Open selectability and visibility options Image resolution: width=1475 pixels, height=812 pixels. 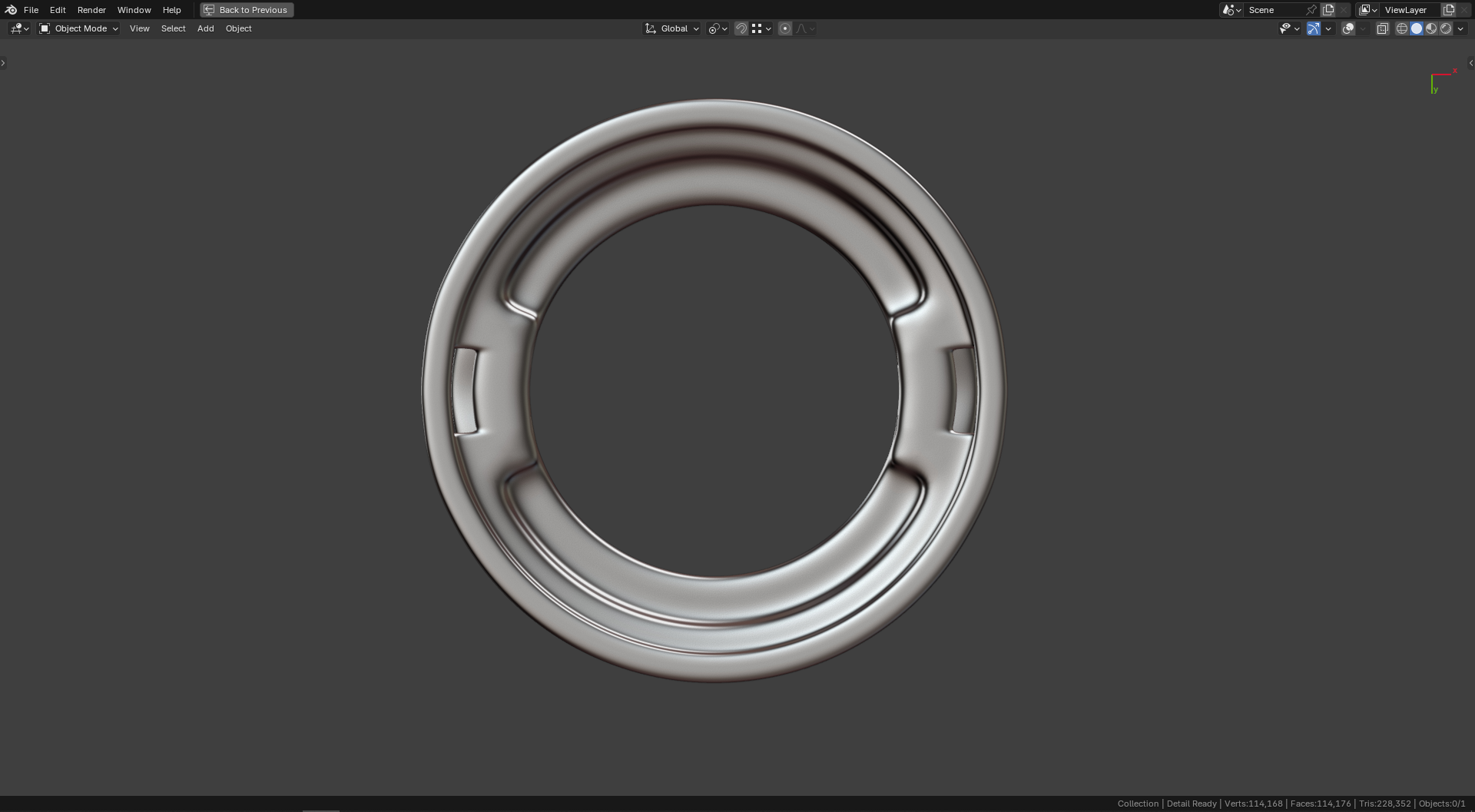1289,28
